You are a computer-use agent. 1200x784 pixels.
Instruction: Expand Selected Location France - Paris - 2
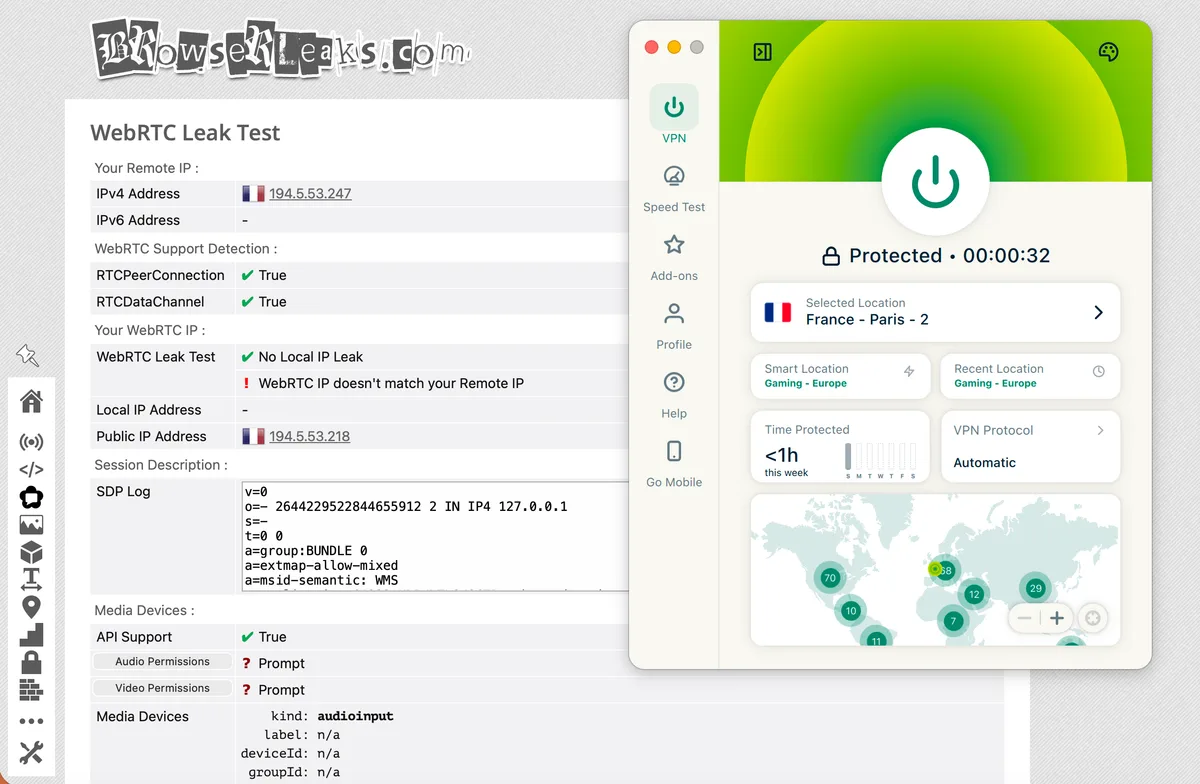pyautogui.click(x=935, y=312)
